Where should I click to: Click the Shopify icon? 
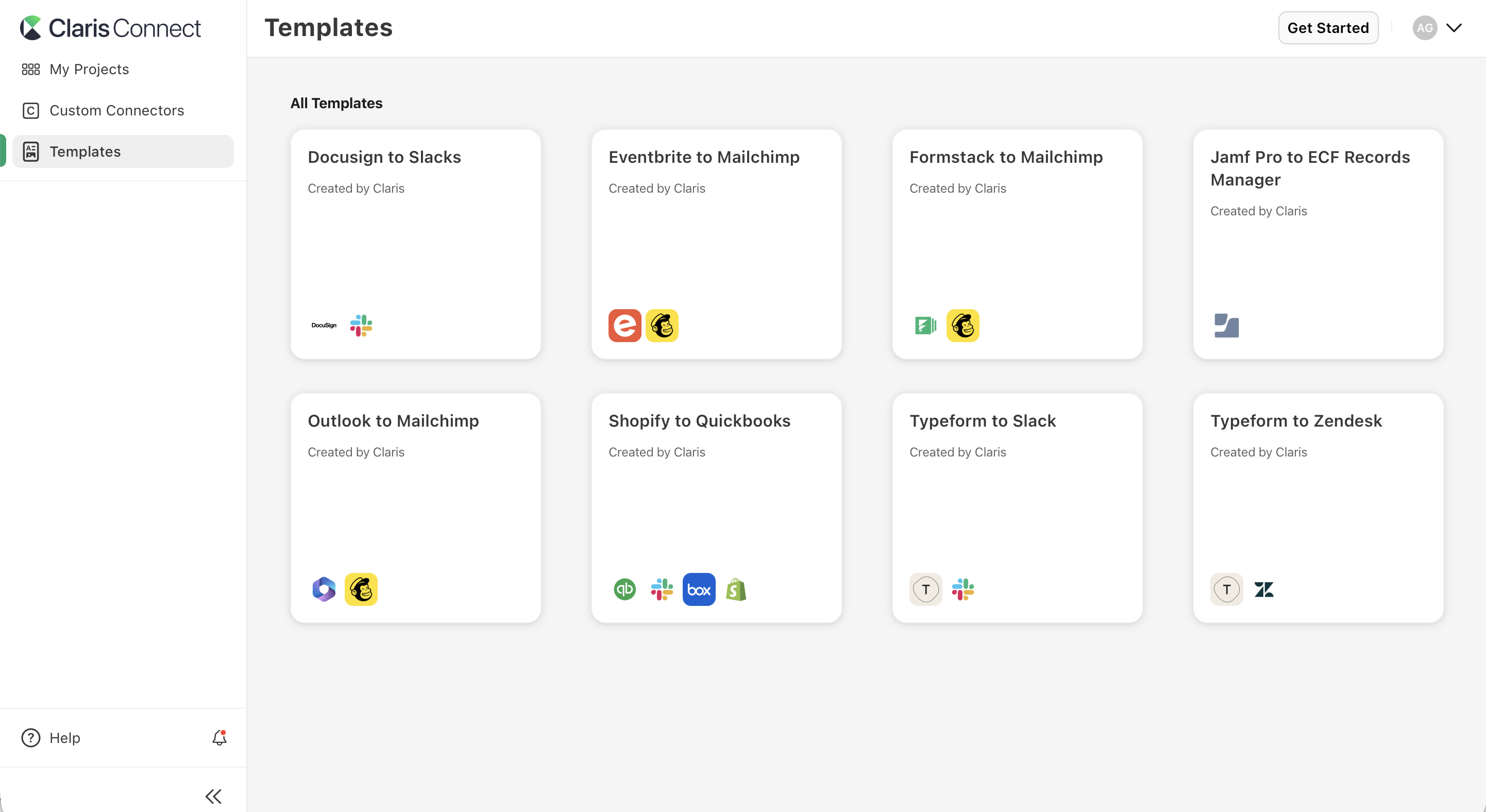[736, 589]
